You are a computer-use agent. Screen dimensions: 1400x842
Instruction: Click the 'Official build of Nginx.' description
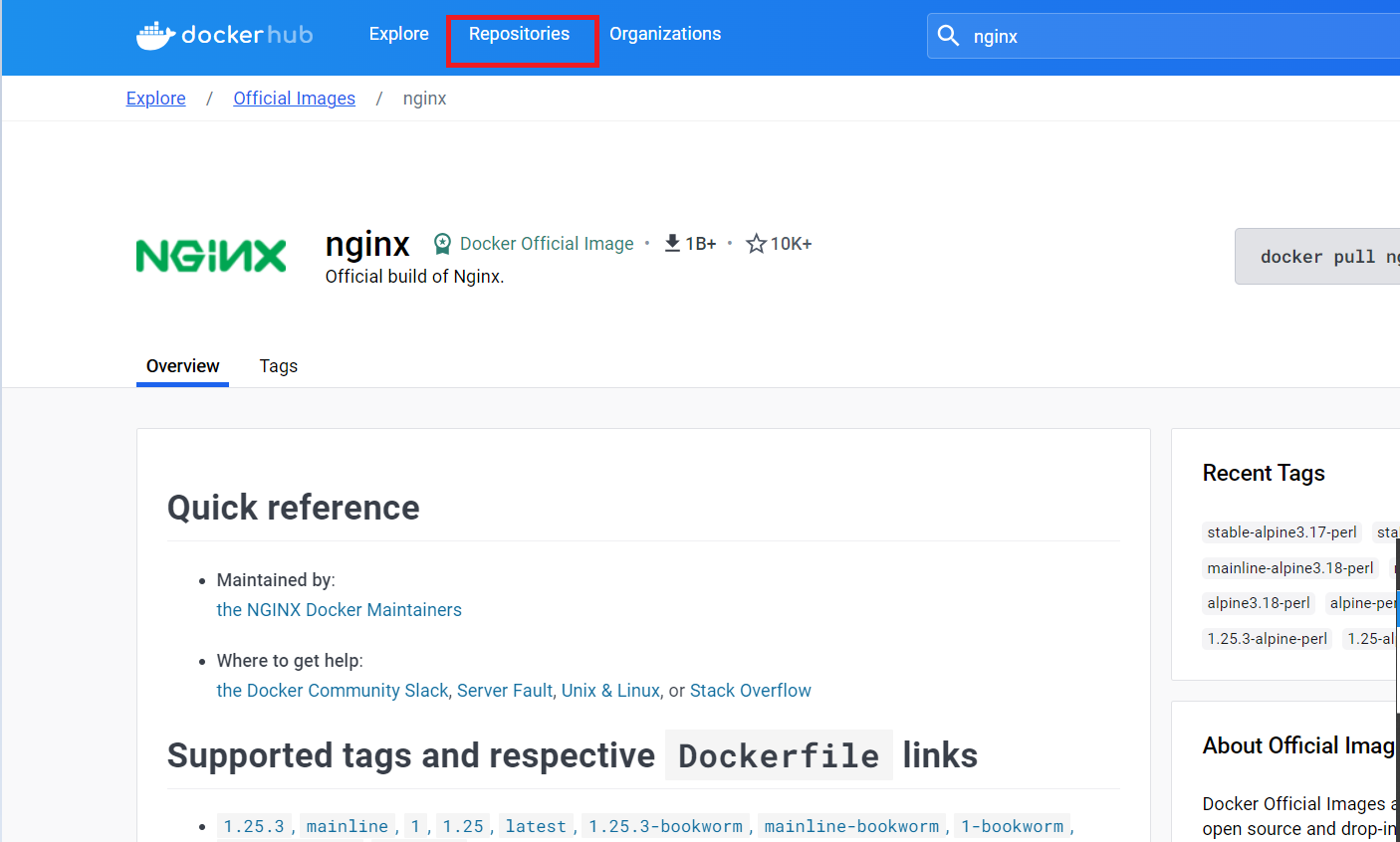(415, 277)
